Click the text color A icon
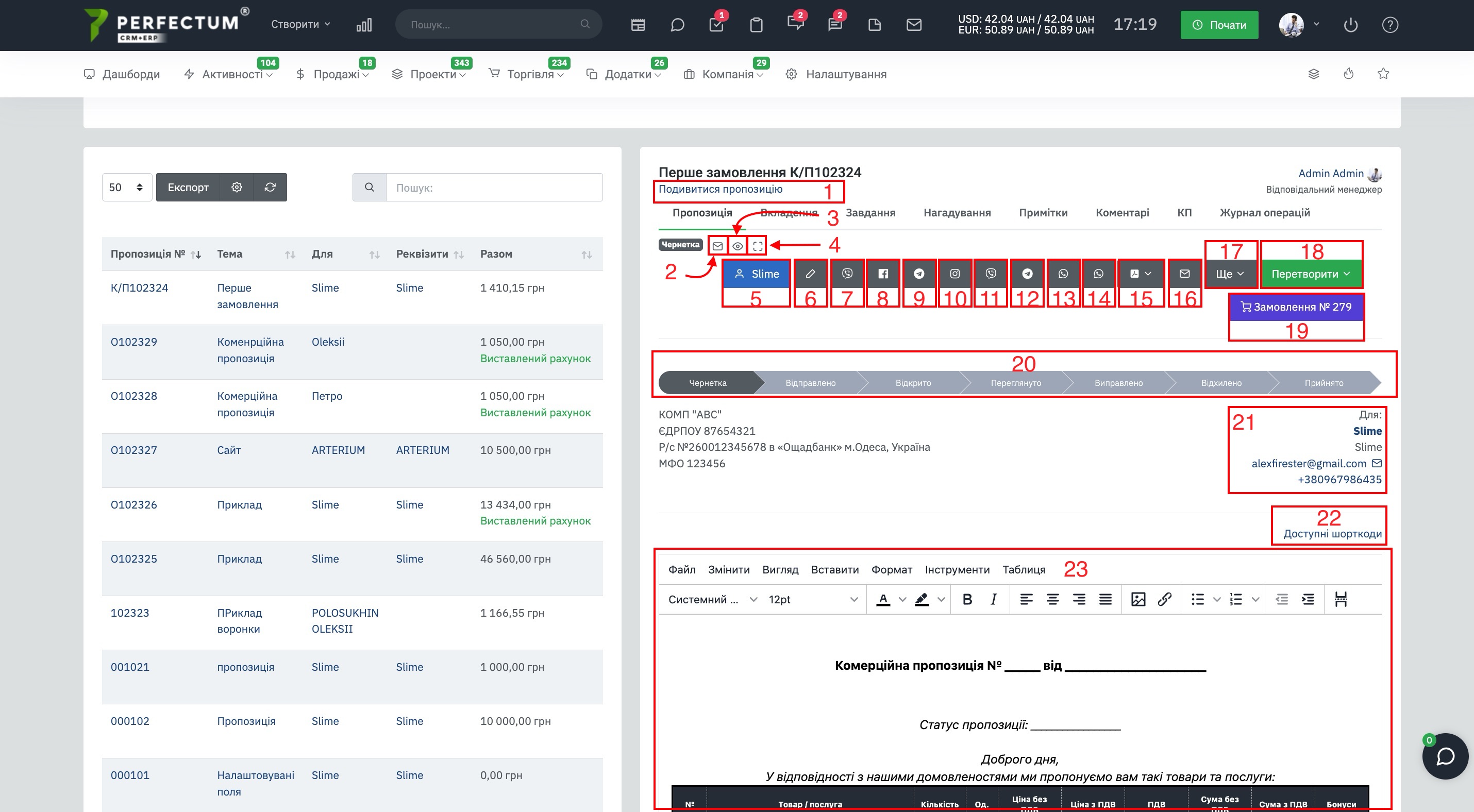 point(883,599)
